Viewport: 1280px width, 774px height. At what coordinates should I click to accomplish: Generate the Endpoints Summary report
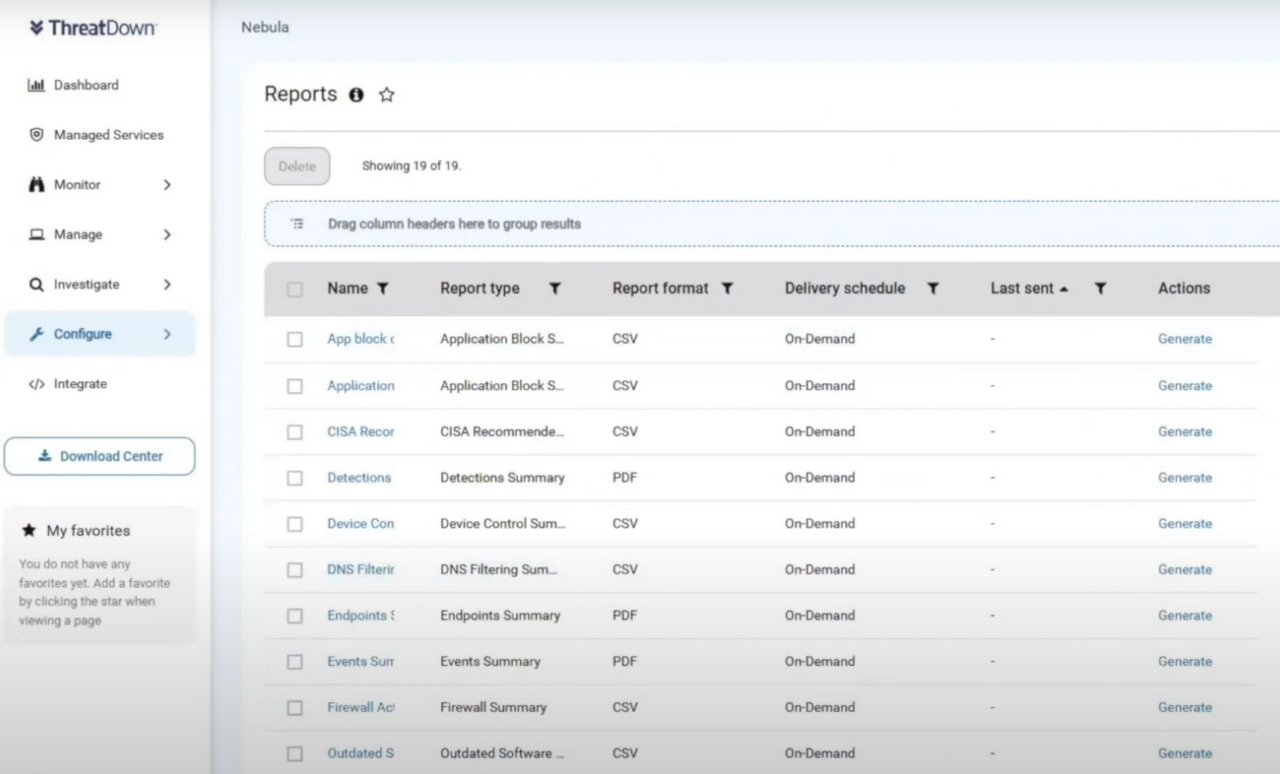[x=1184, y=615]
